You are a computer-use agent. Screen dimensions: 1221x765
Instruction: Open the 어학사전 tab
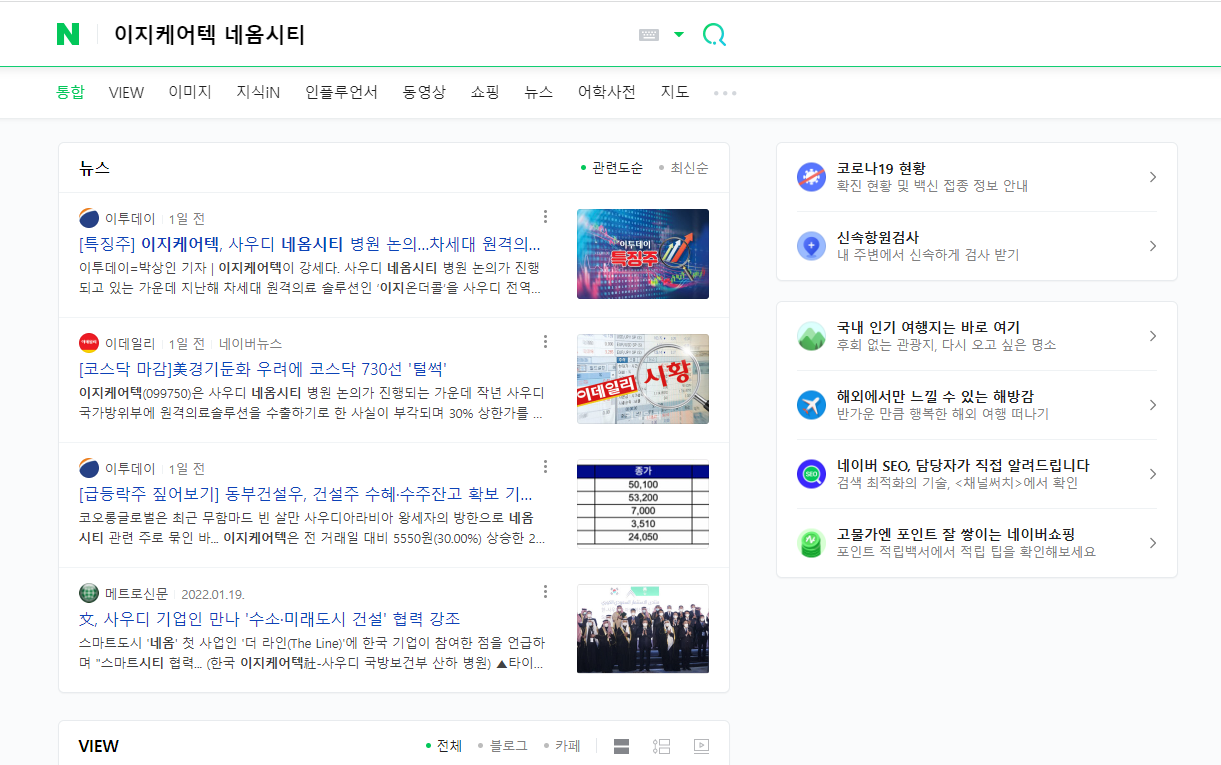pyautogui.click(x=606, y=92)
